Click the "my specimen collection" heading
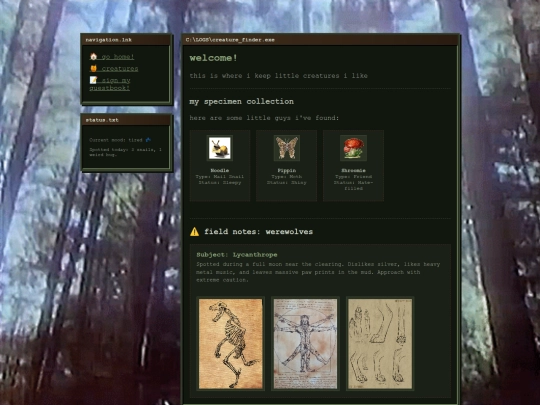 coord(241,102)
